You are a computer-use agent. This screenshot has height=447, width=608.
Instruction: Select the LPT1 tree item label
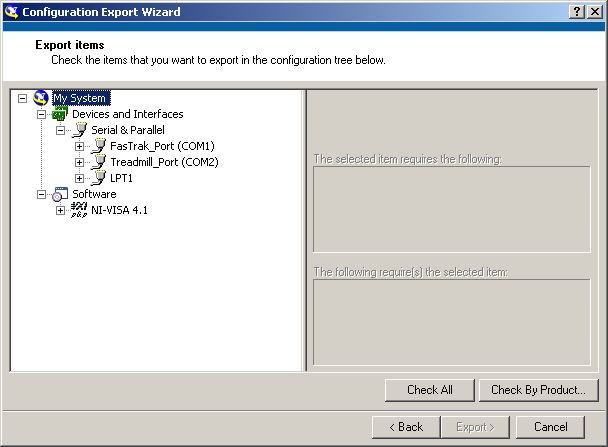(x=121, y=178)
